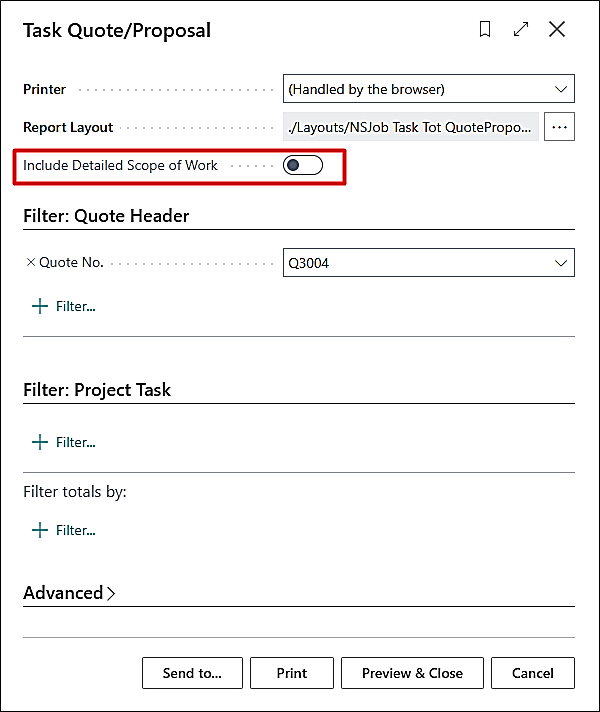Click the plus icon under Quote Header filters
The height and width of the screenshot is (712, 600).
(x=40, y=306)
